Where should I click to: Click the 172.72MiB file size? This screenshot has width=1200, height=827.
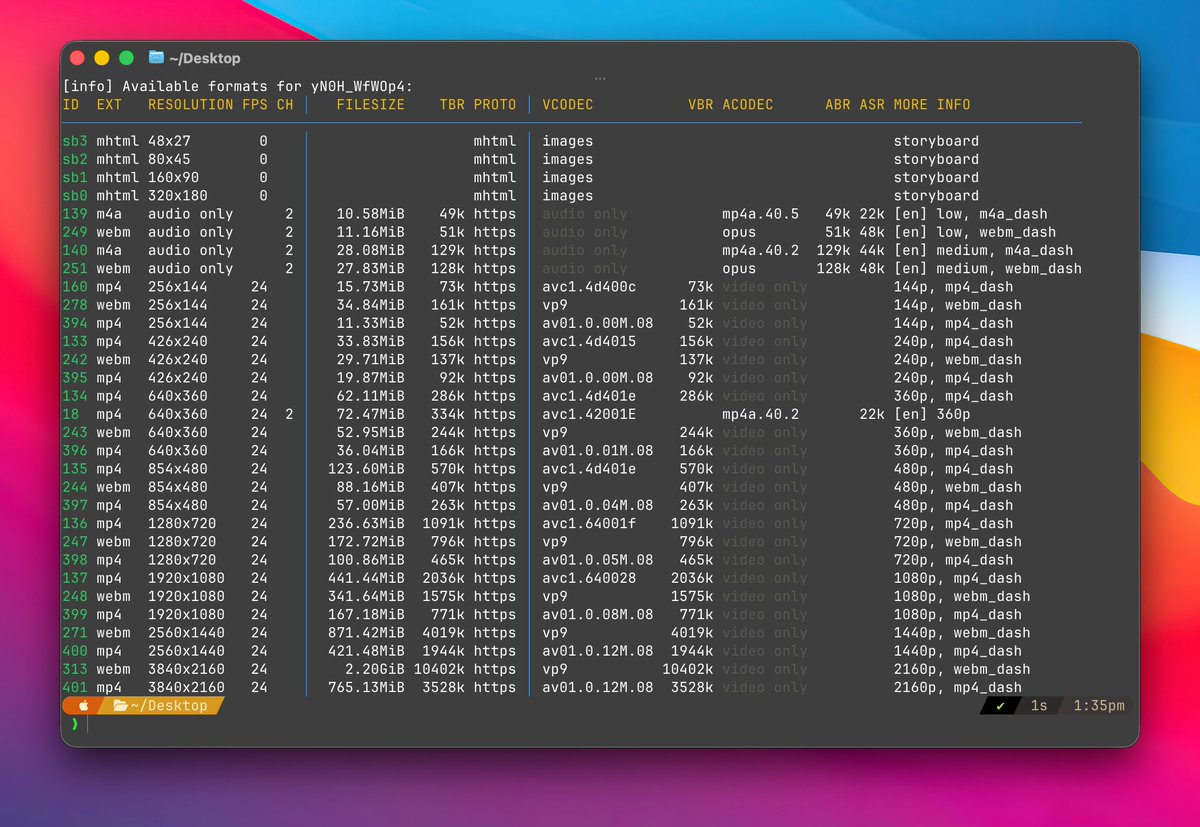point(366,542)
